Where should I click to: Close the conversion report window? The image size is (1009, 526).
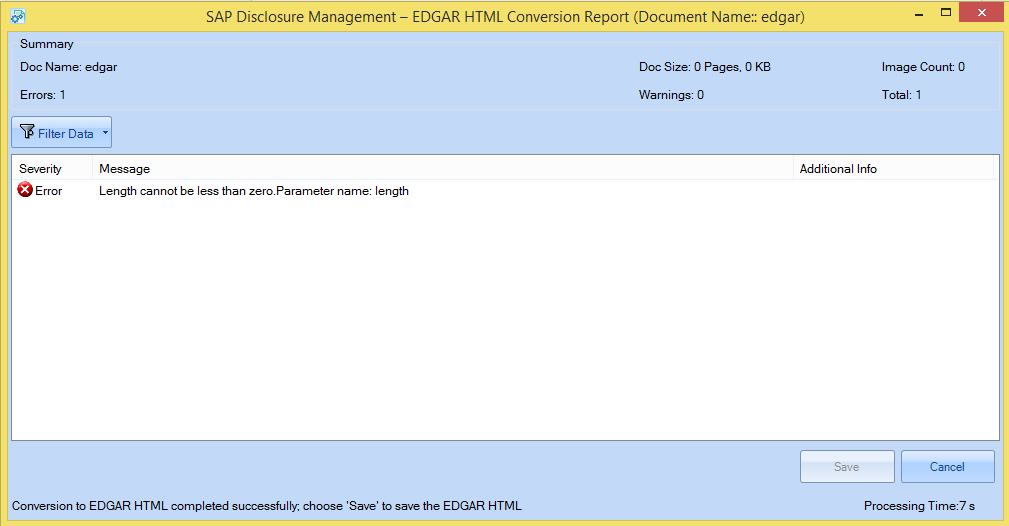click(x=981, y=12)
